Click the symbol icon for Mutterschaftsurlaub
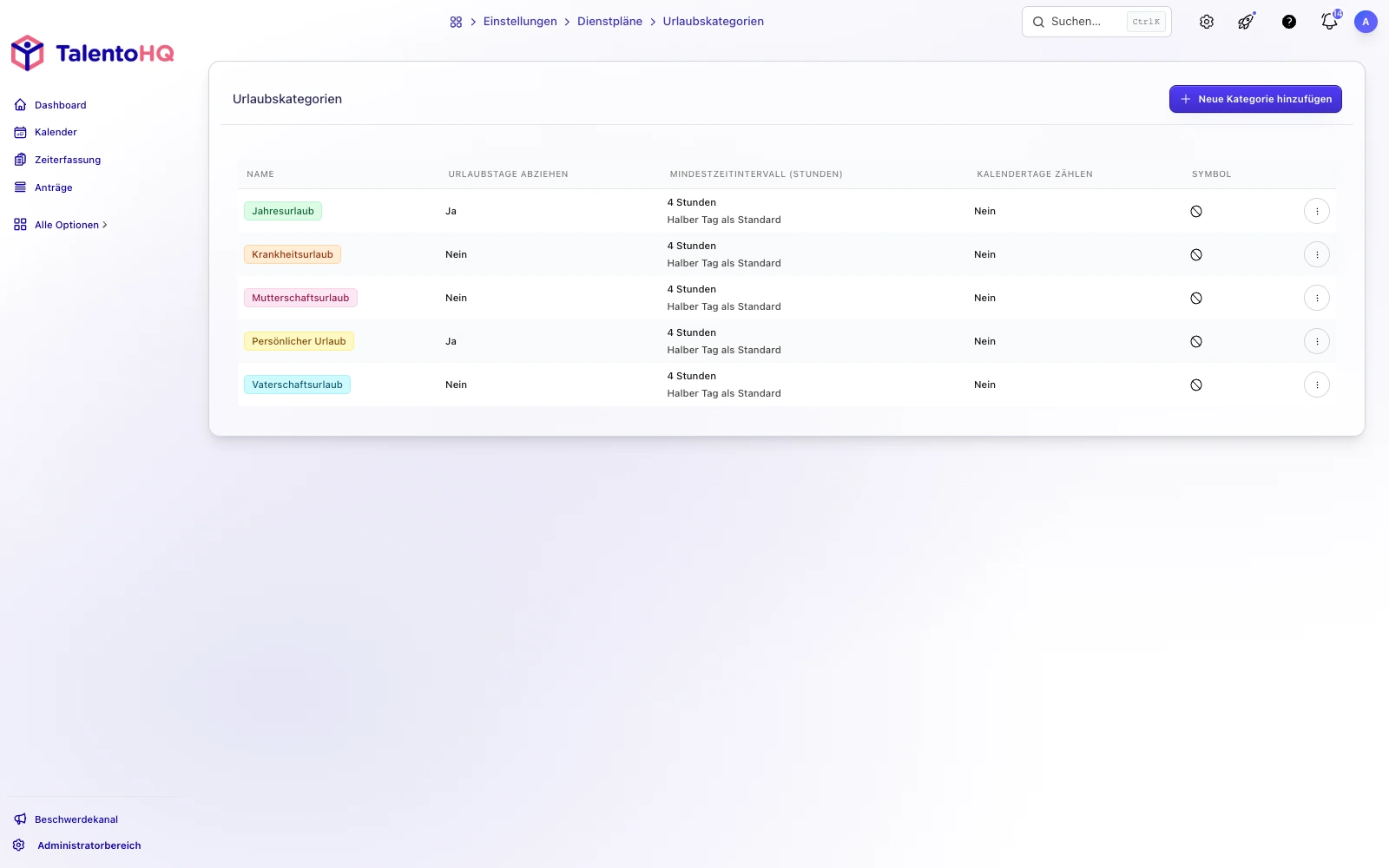This screenshot has height=868, width=1389. (x=1196, y=298)
